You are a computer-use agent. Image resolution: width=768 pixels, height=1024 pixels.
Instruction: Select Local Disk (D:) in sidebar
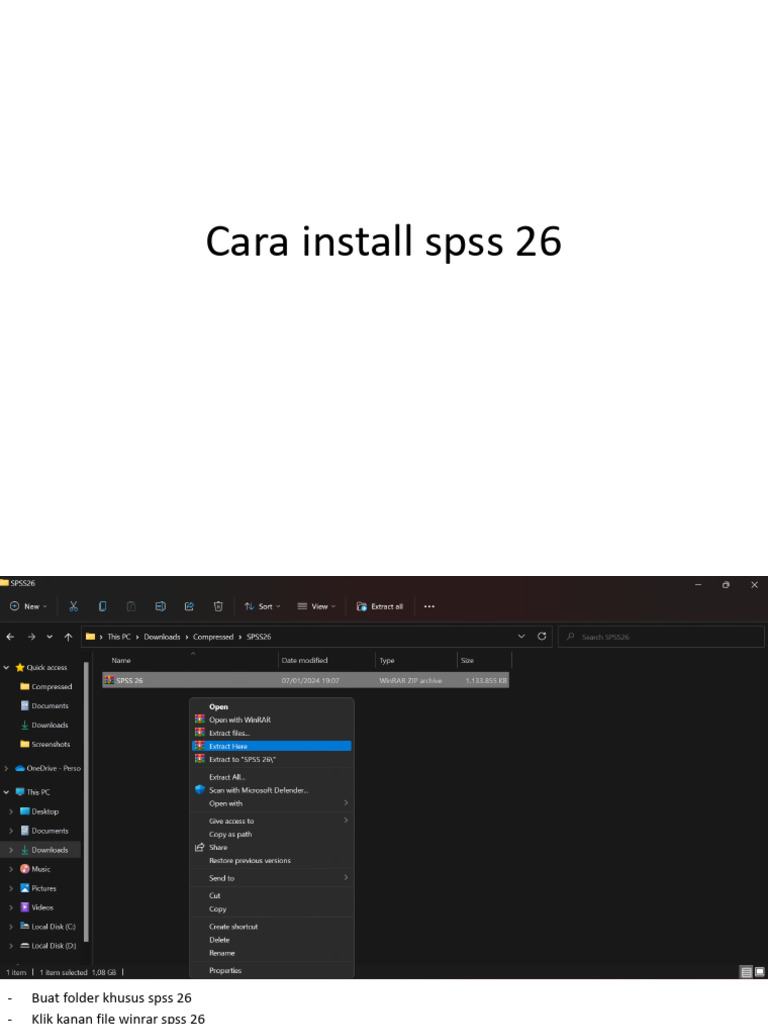[48, 946]
